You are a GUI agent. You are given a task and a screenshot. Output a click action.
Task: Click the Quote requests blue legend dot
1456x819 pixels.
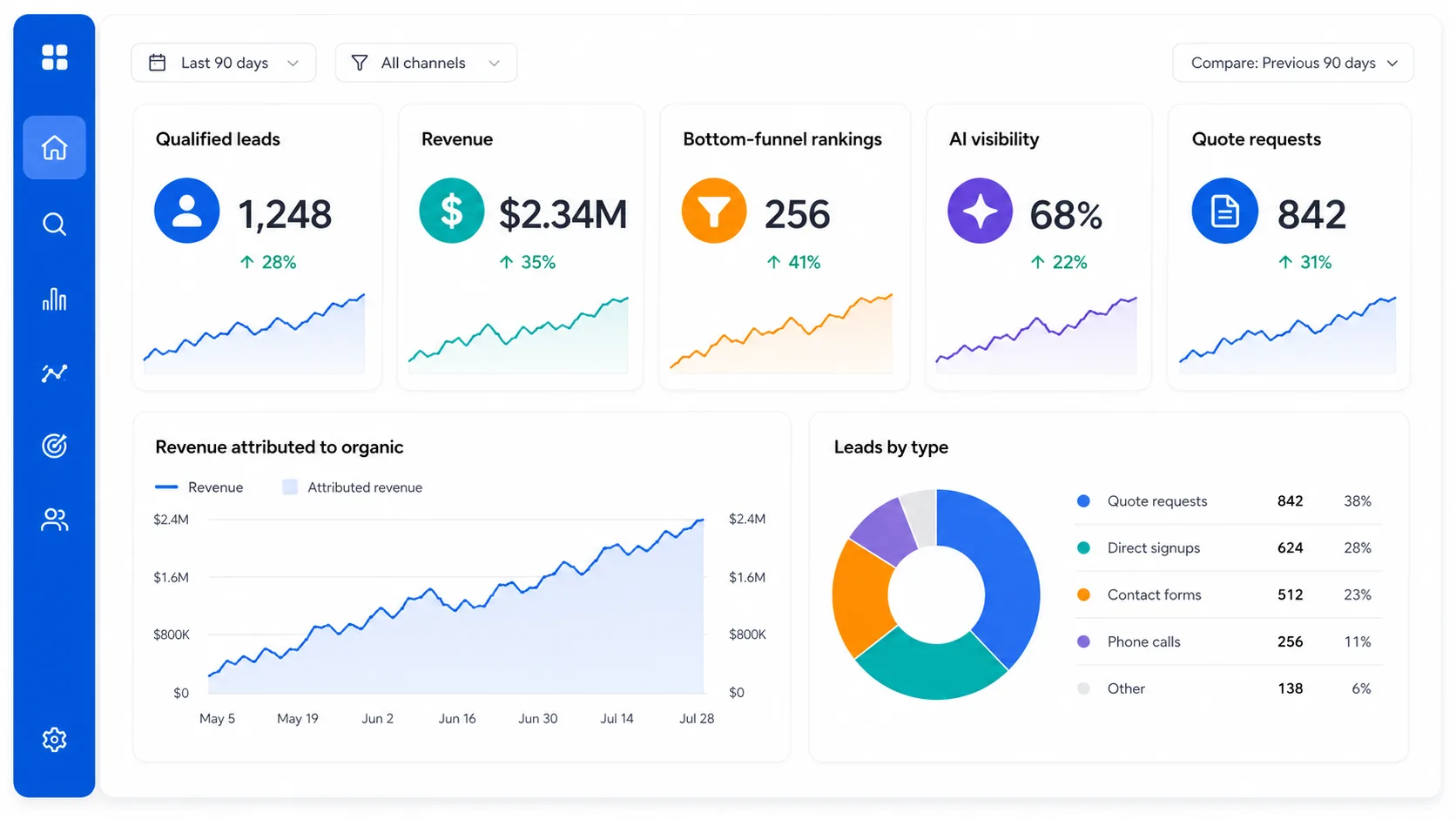coord(1083,501)
